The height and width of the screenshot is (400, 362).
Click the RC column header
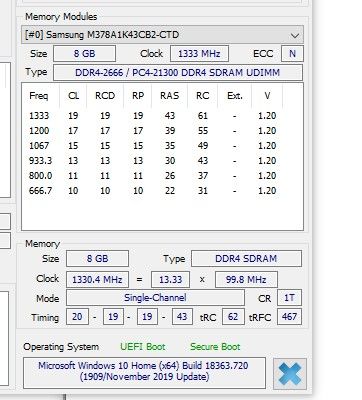coord(202,96)
